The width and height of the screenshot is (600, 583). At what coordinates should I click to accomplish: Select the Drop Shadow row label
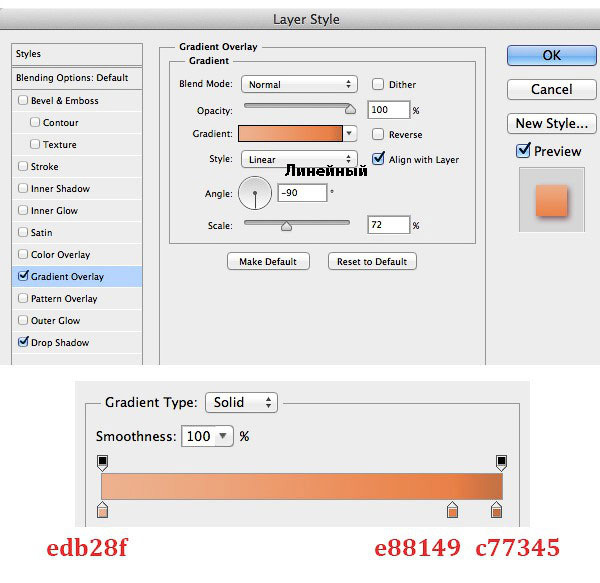coord(60,342)
